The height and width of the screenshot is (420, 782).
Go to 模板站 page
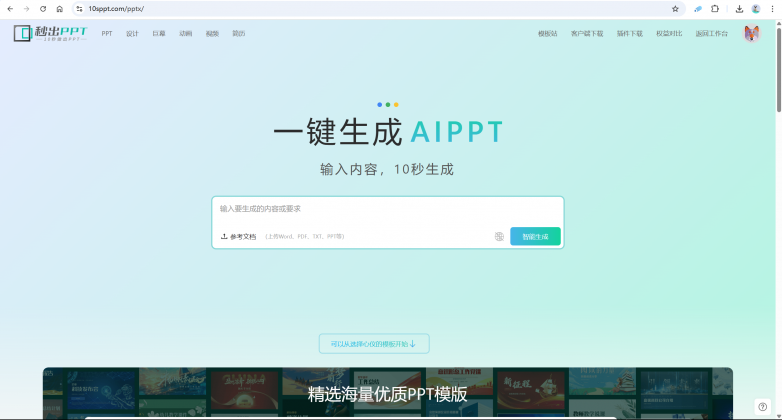(x=548, y=33)
